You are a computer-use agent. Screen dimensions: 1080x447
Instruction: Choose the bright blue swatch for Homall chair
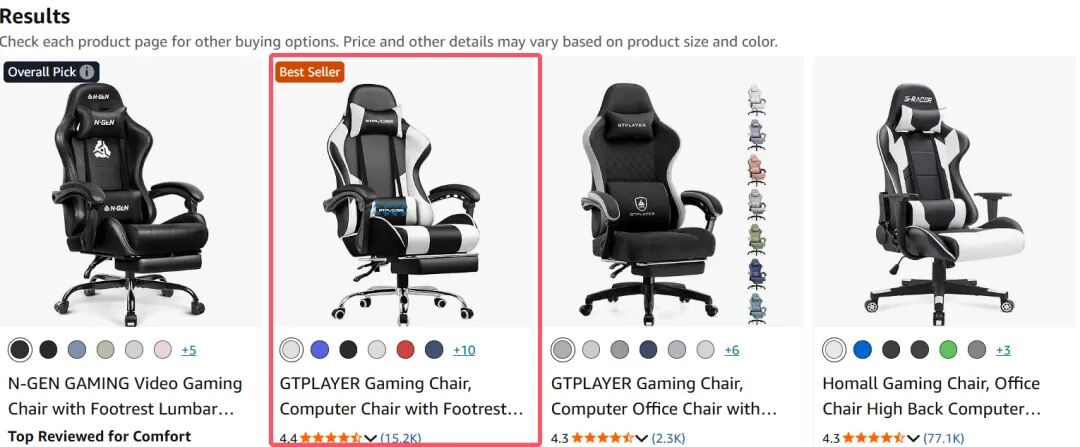coord(862,350)
